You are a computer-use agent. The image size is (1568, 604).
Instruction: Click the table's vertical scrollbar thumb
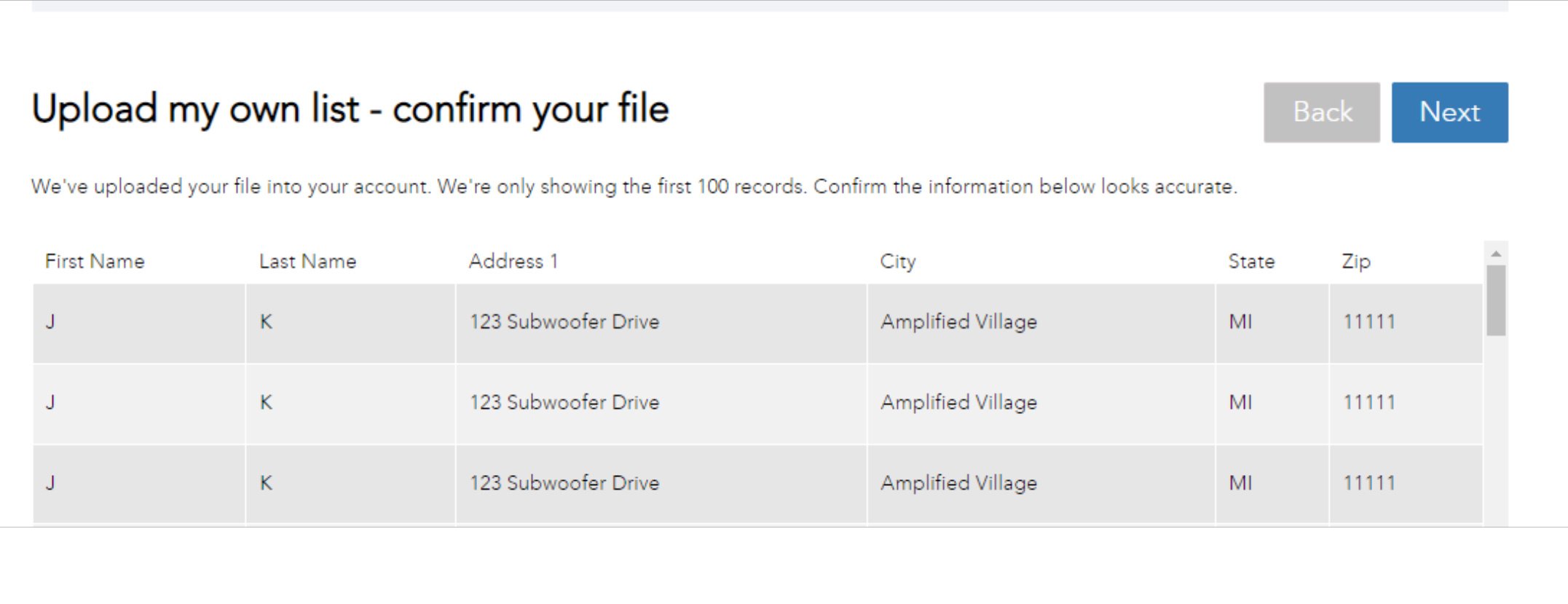(1496, 300)
